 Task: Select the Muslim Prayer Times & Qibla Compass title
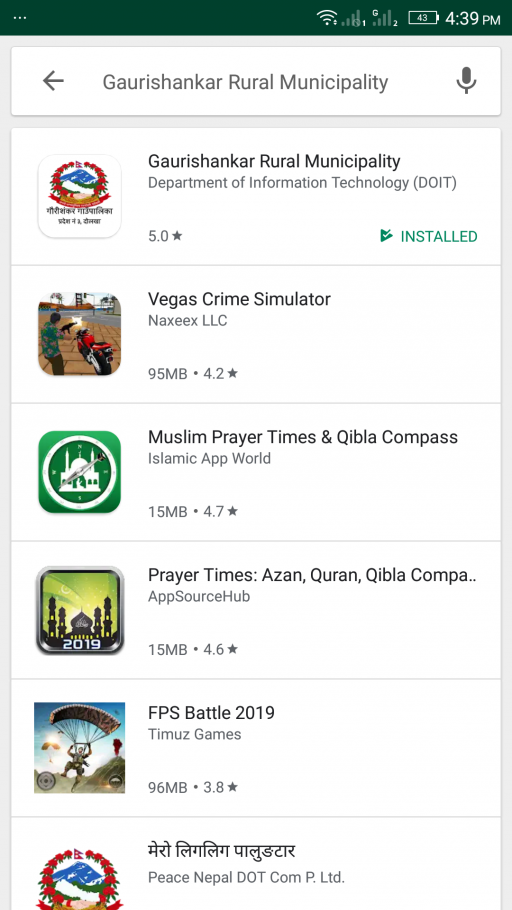tap(303, 437)
